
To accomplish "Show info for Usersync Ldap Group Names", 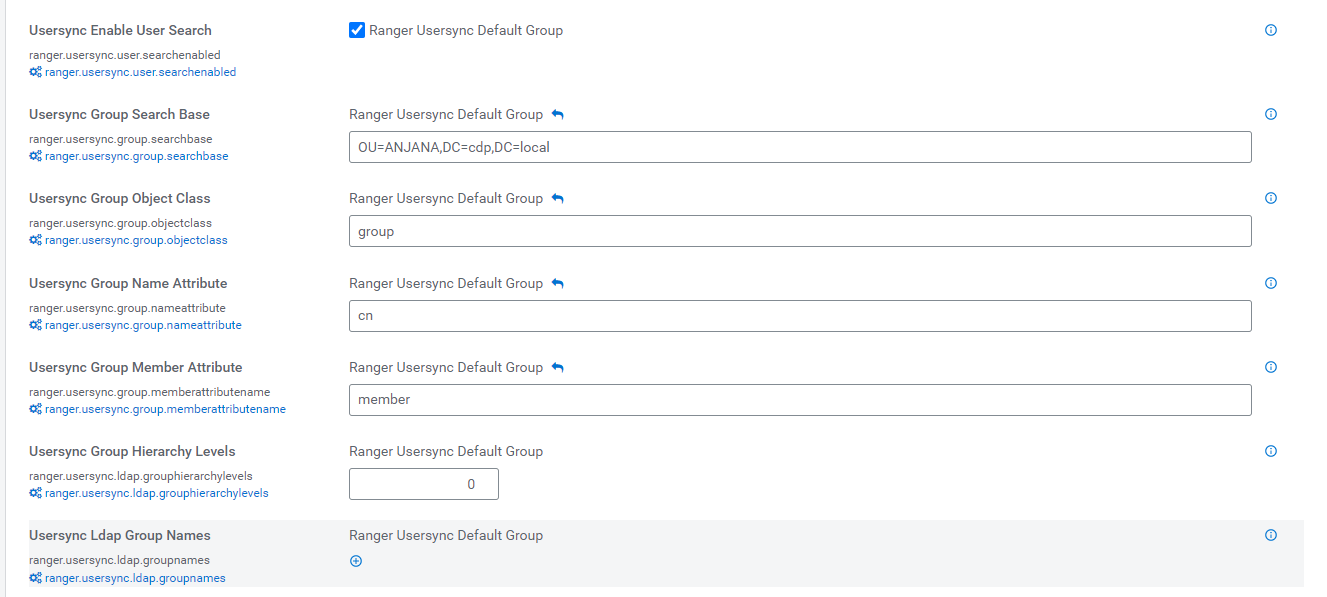I will 1271,535.
